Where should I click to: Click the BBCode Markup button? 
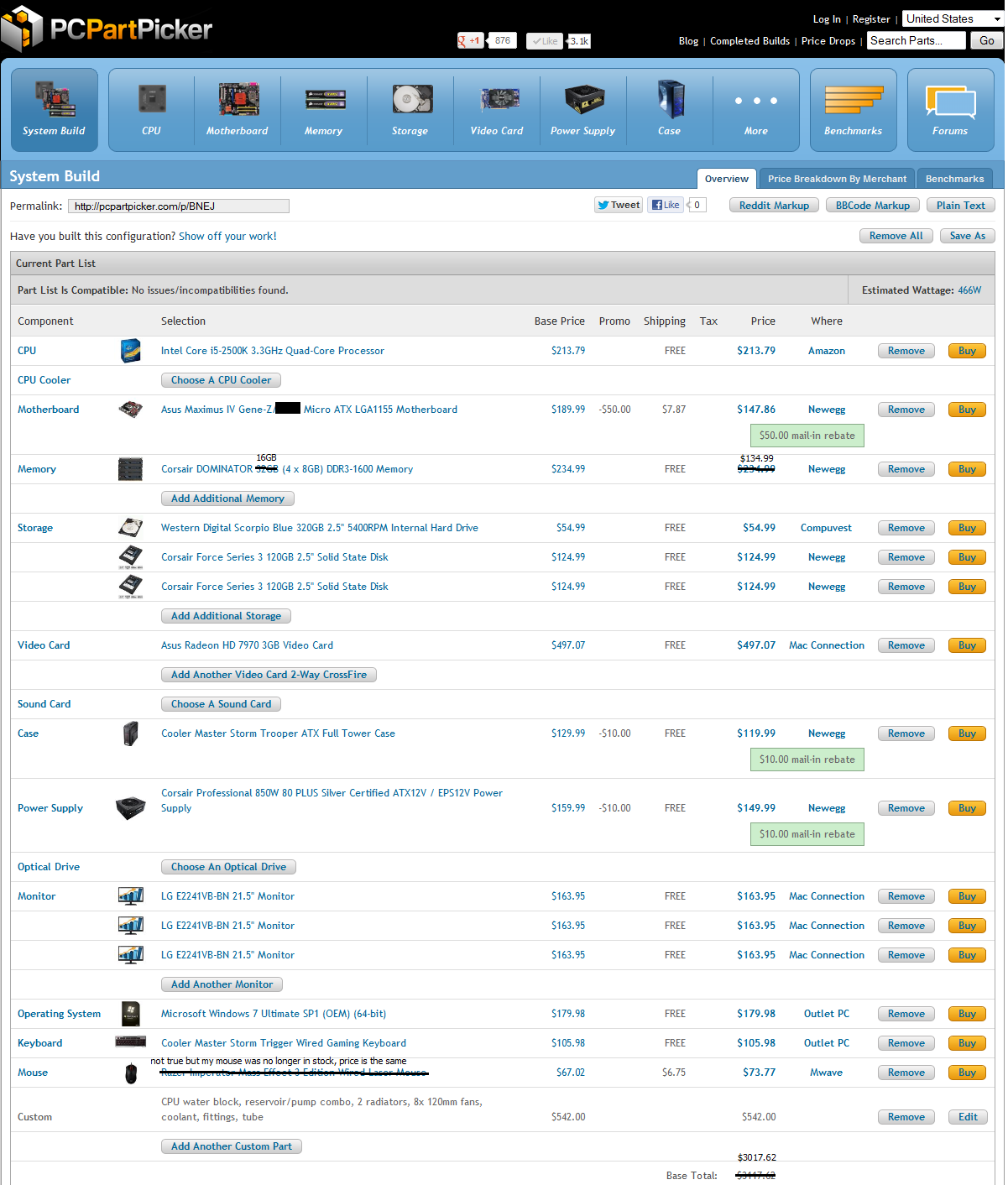coord(873,205)
